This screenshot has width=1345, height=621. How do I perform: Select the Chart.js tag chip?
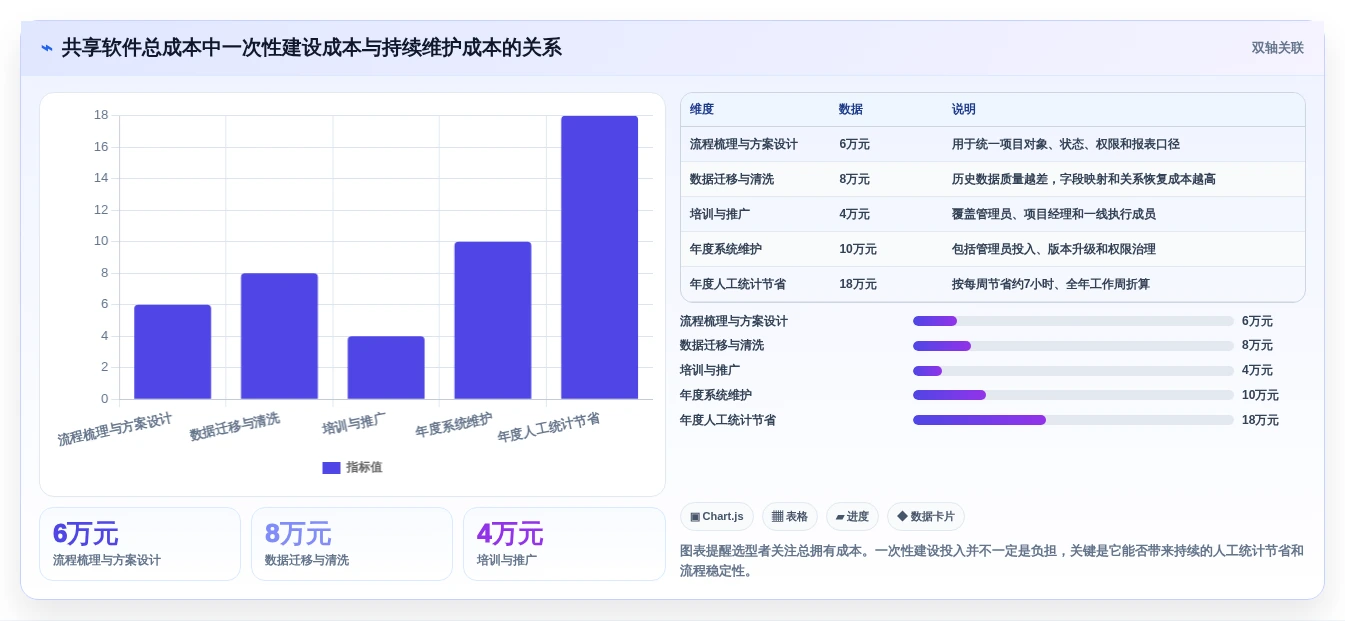click(x=717, y=517)
